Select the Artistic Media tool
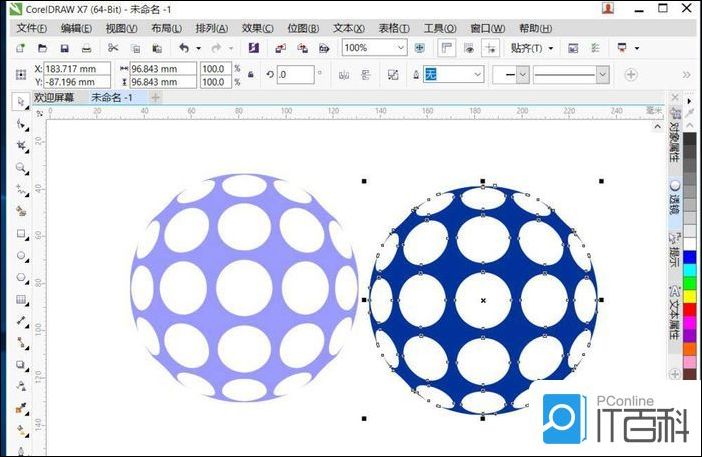Viewport: 702px width, 457px height. tap(21, 211)
